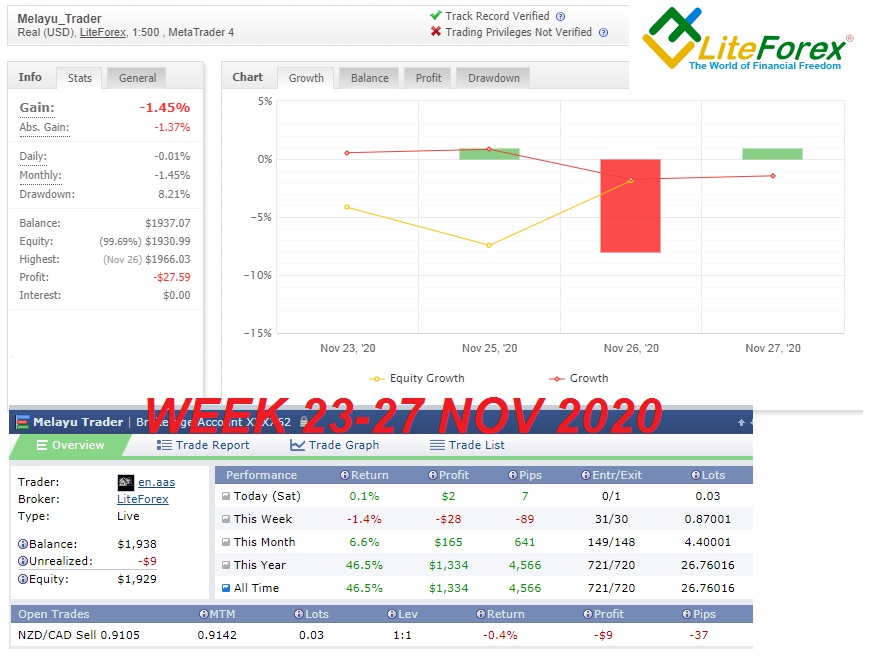The height and width of the screenshot is (662, 869).
Task: Click the green Nov 27 gain bar
Action: click(x=773, y=154)
